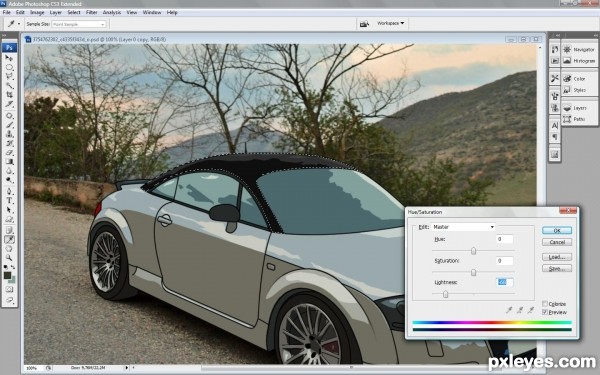600x375 pixels.
Task: Open the Character panel icon
Action: (554, 126)
